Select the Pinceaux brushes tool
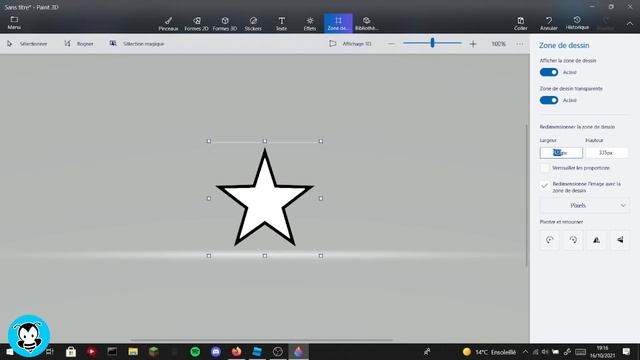Screen dimensions: 640x360 click(x=168, y=24)
